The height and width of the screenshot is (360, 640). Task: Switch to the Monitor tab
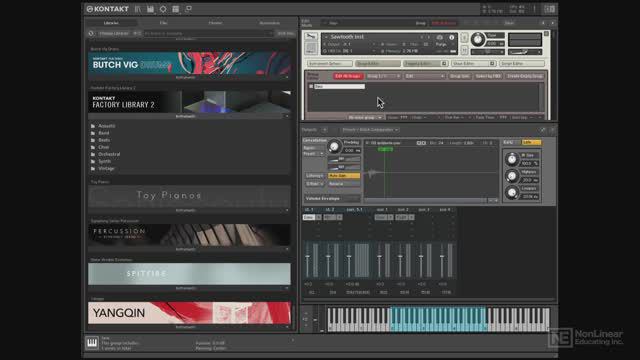tap(216, 23)
